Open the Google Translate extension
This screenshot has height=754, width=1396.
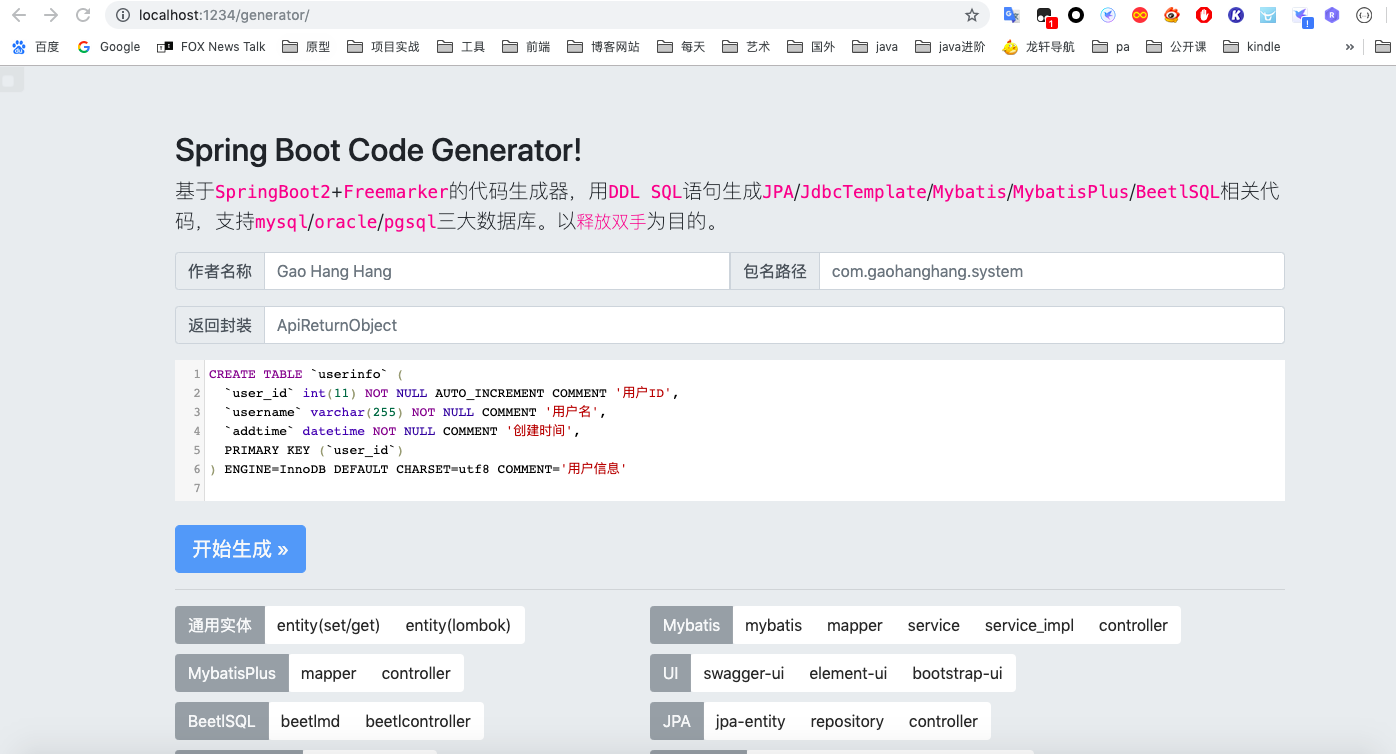pyautogui.click(x=1012, y=15)
